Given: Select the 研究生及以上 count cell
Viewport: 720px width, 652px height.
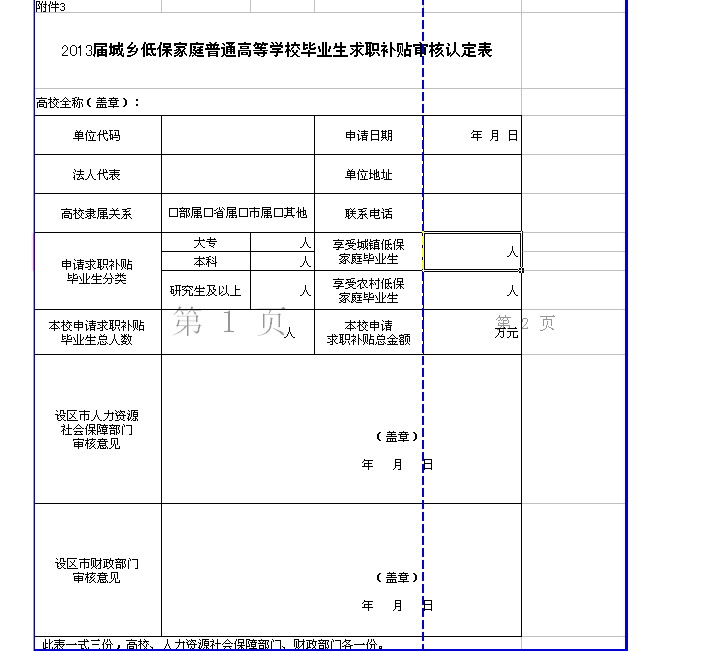Looking at the screenshot, I should [282, 290].
